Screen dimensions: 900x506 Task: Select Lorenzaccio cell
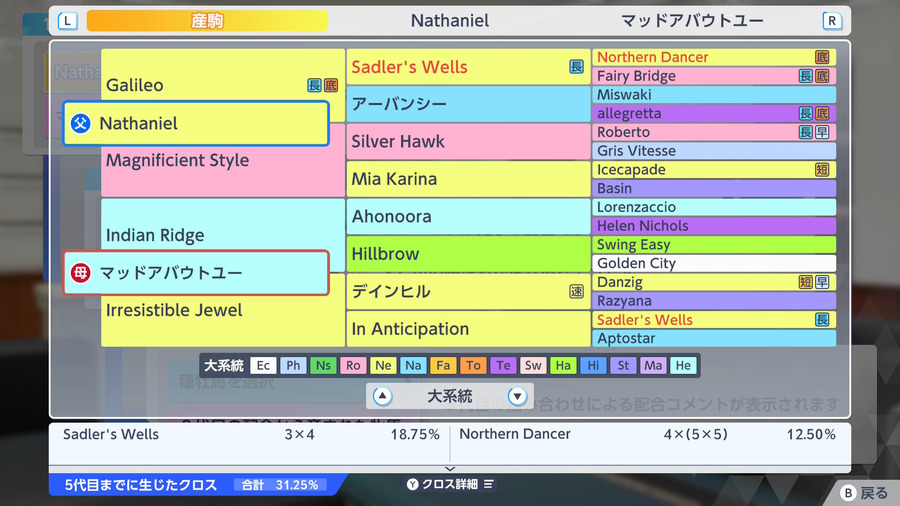(714, 207)
